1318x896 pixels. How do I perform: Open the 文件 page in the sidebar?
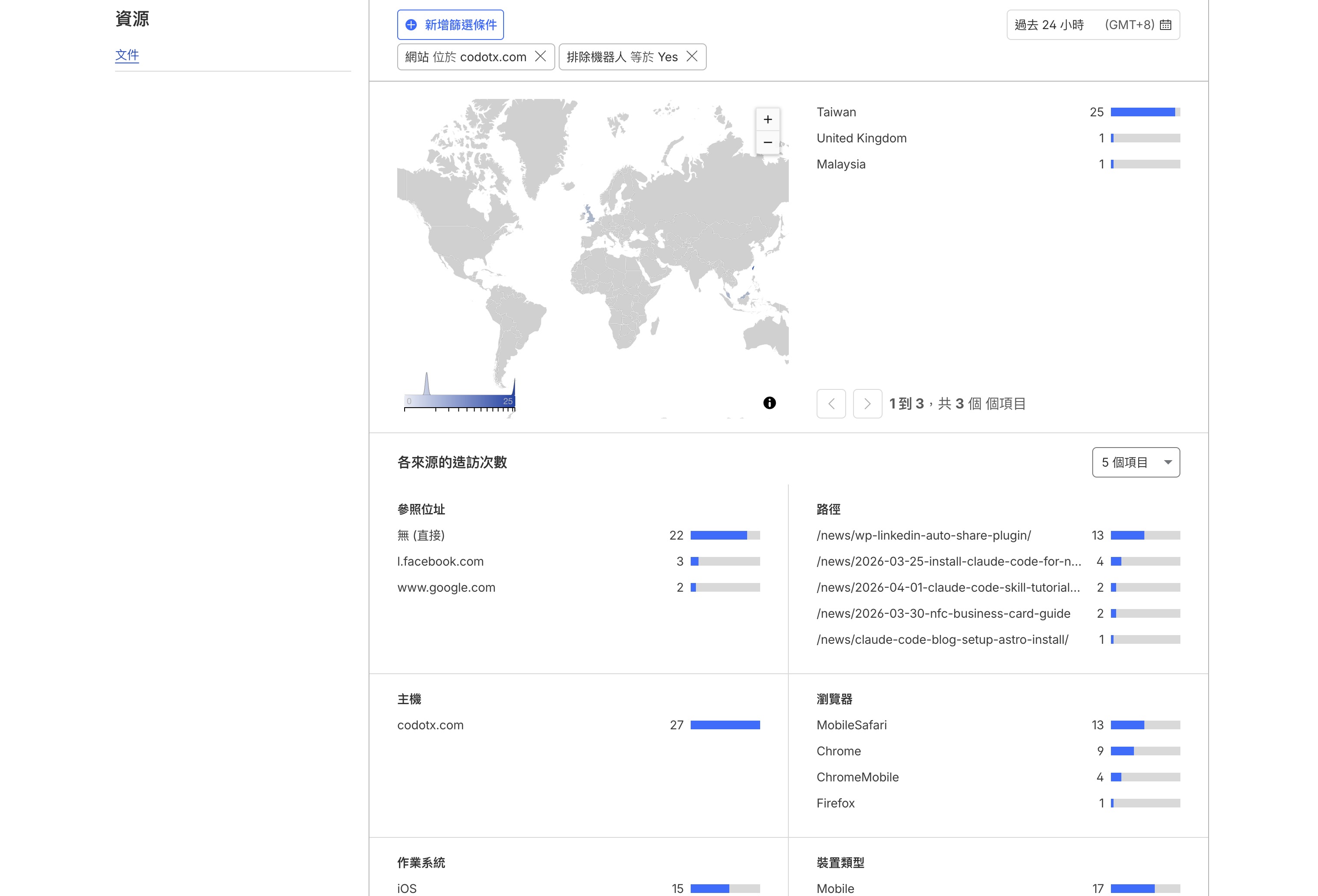point(127,56)
